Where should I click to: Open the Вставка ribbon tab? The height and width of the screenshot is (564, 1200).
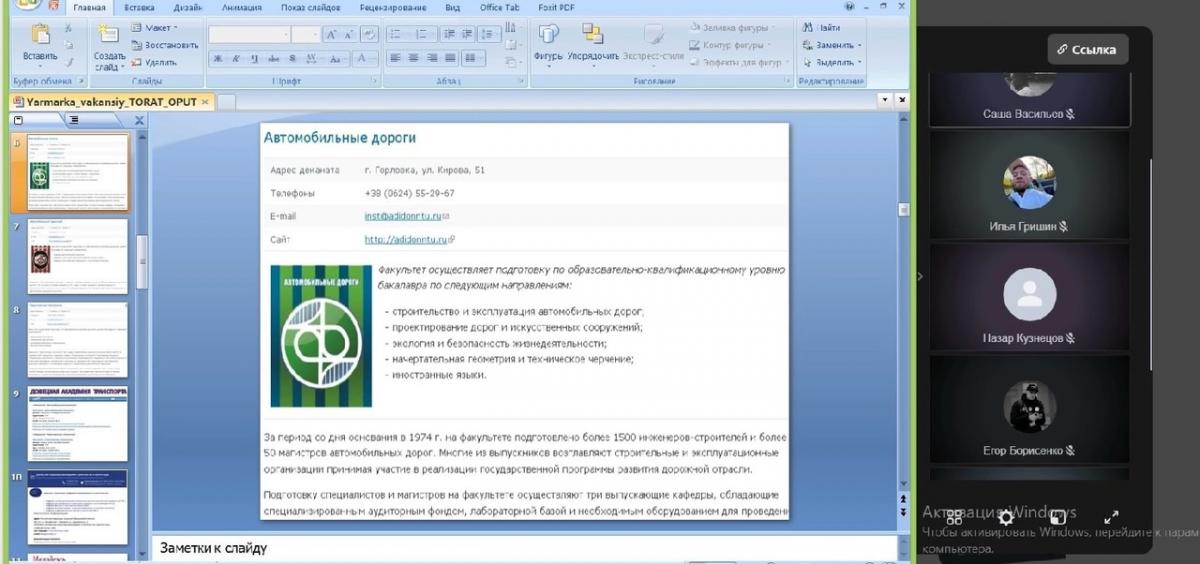pyautogui.click(x=139, y=7)
